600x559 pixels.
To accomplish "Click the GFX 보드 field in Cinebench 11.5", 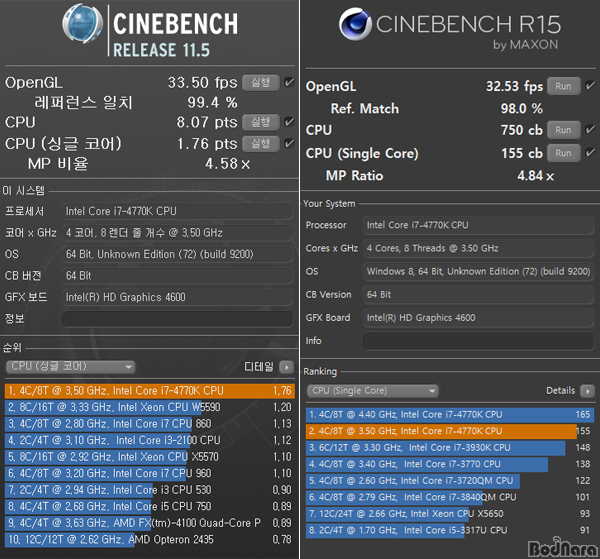I will [x=178, y=297].
